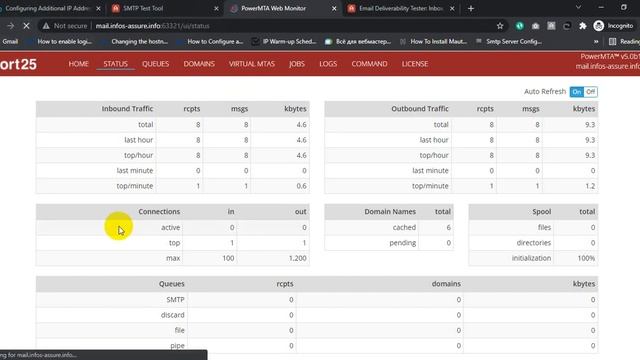The width and height of the screenshot is (640, 360).
Task: Click the Domain Names table header
Action: point(390,211)
